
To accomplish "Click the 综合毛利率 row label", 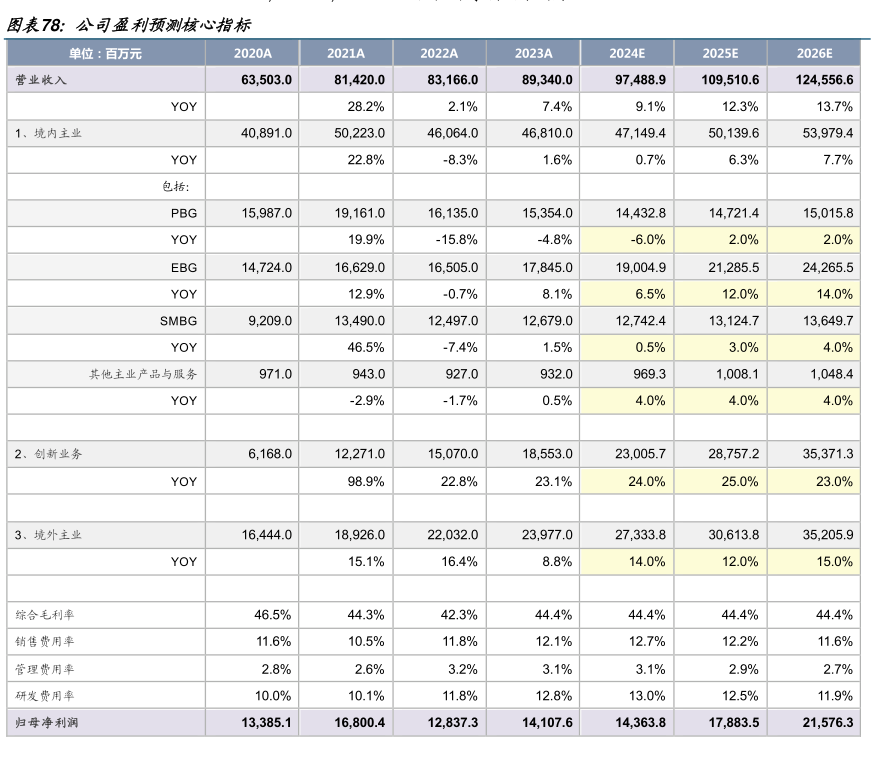I will (x=46, y=615).
